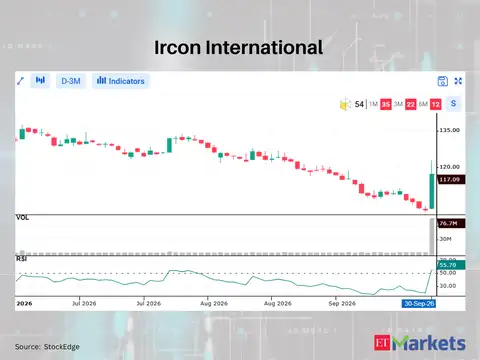Click the save chart icon
The height and width of the screenshot is (360, 480).
[x=442, y=81]
